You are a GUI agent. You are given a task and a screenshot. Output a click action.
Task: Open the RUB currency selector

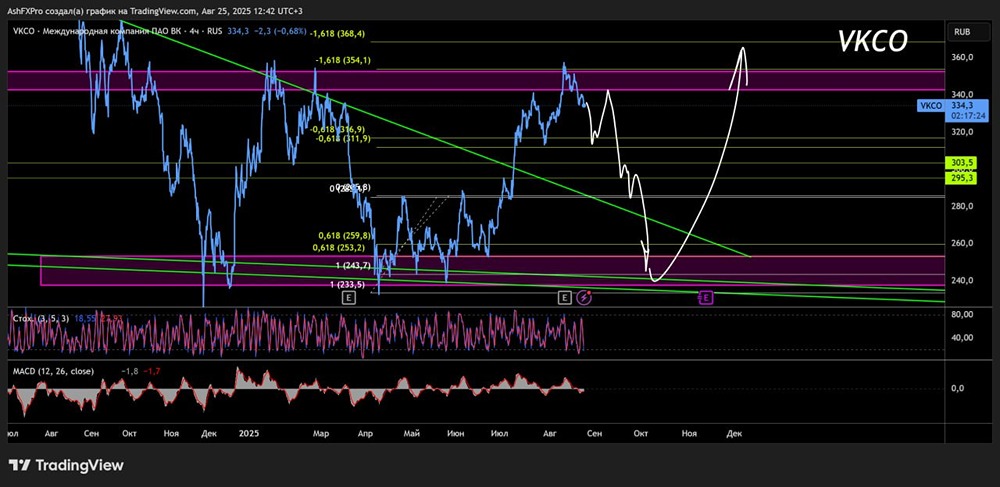[x=962, y=31]
